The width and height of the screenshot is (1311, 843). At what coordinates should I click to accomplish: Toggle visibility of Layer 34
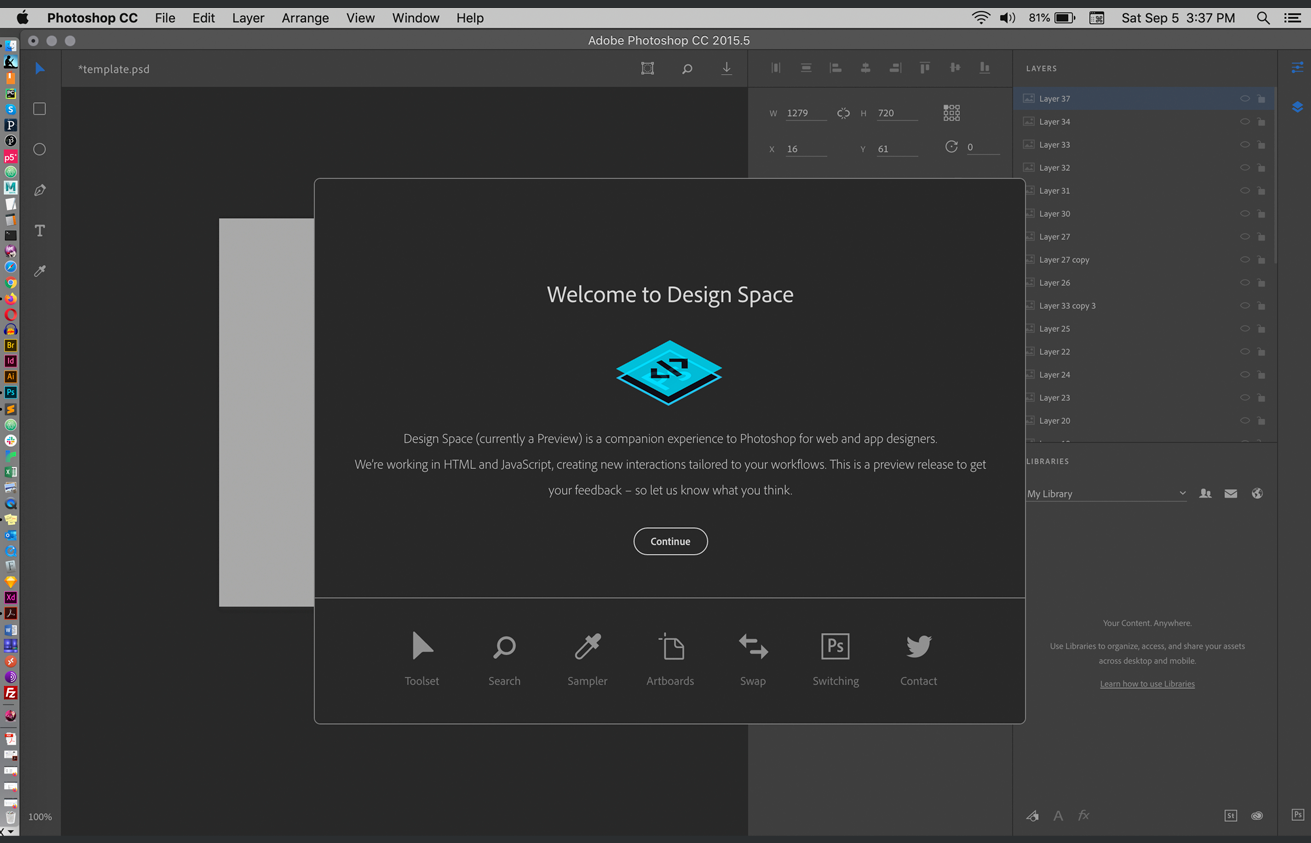tap(1245, 122)
